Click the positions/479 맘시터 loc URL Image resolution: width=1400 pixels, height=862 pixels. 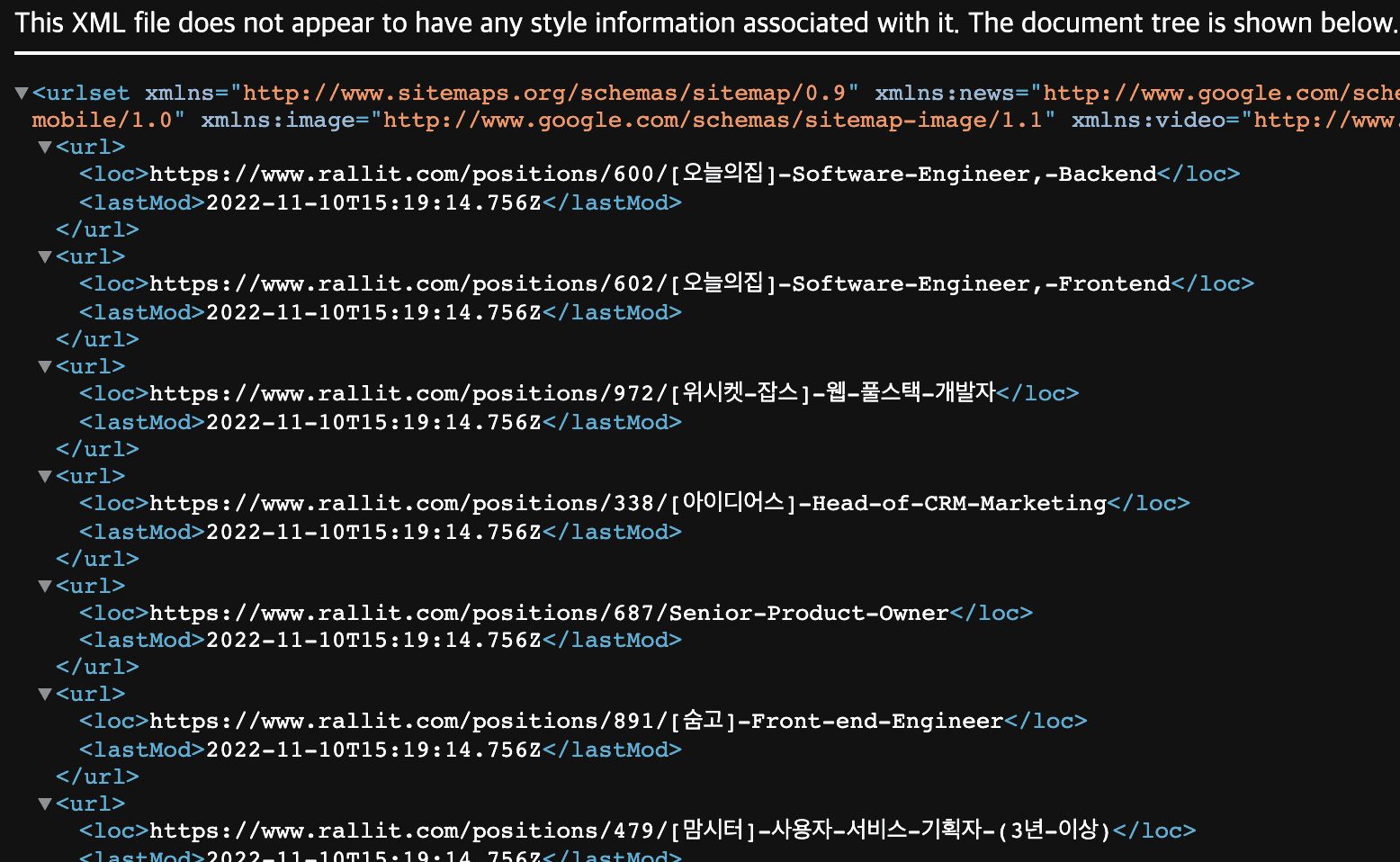631,831
